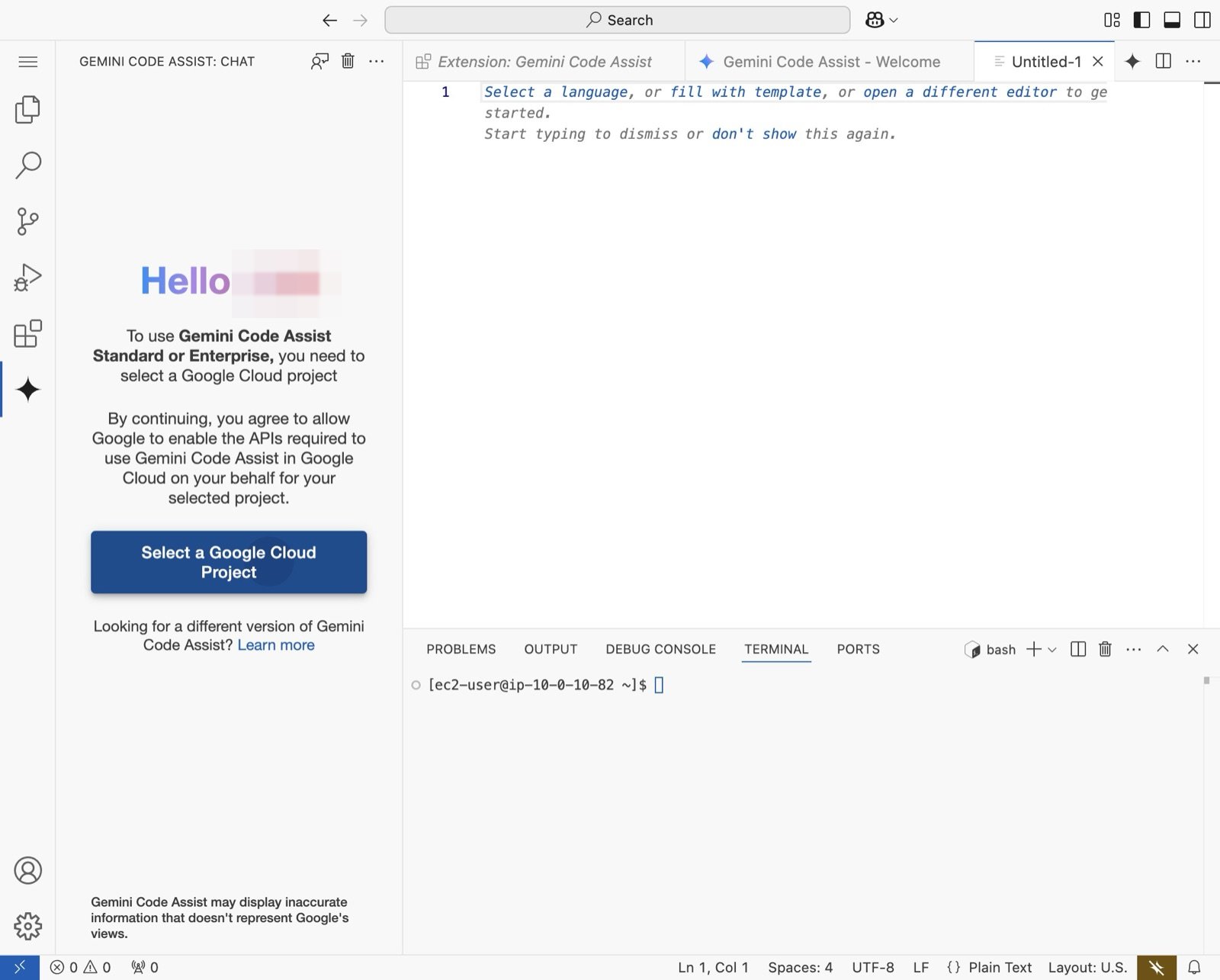Go forward with the right arrow
Viewport: 1220px width, 980px height.
click(x=361, y=21)
